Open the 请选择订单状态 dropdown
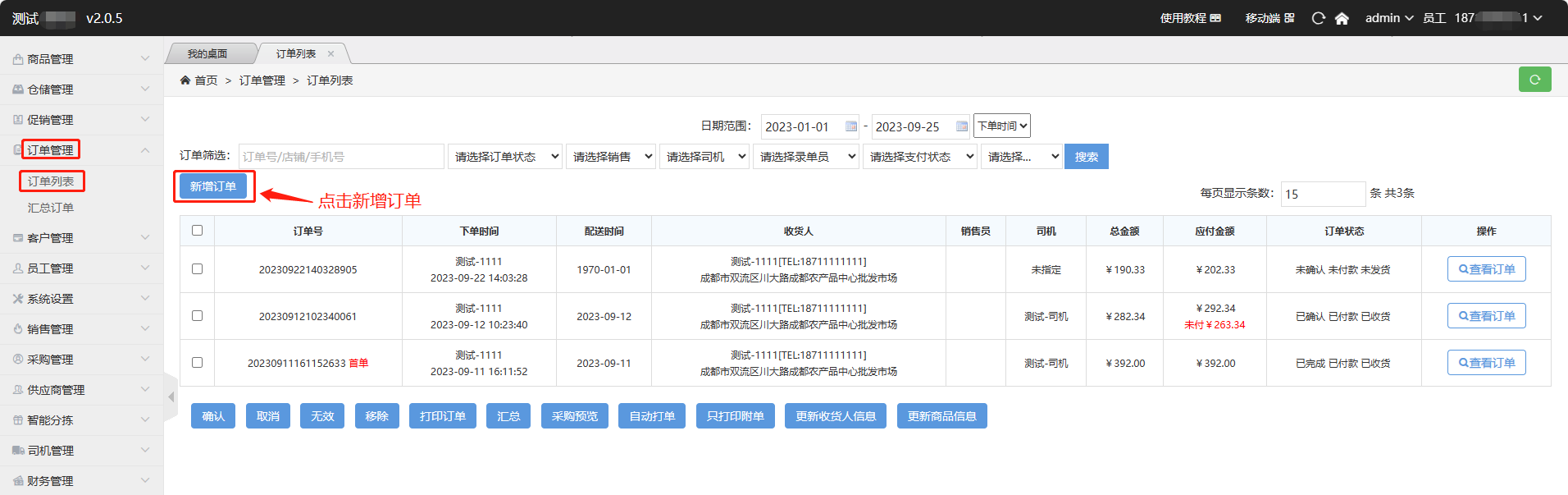Image resolution: width=1568 pixels, height=495 pixels. click(x=505, y=157)
